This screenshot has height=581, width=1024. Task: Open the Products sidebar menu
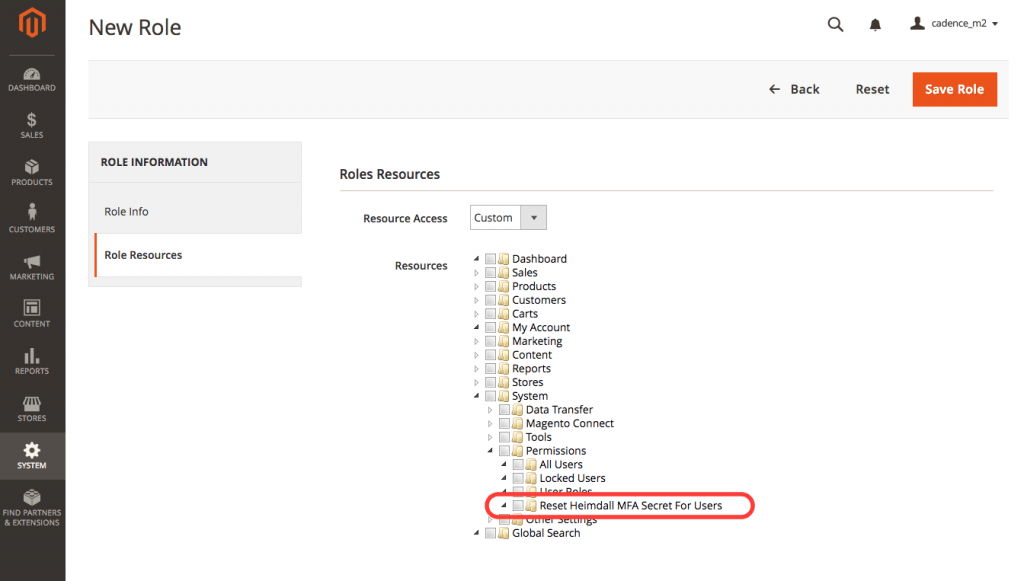tap(32, 173)
